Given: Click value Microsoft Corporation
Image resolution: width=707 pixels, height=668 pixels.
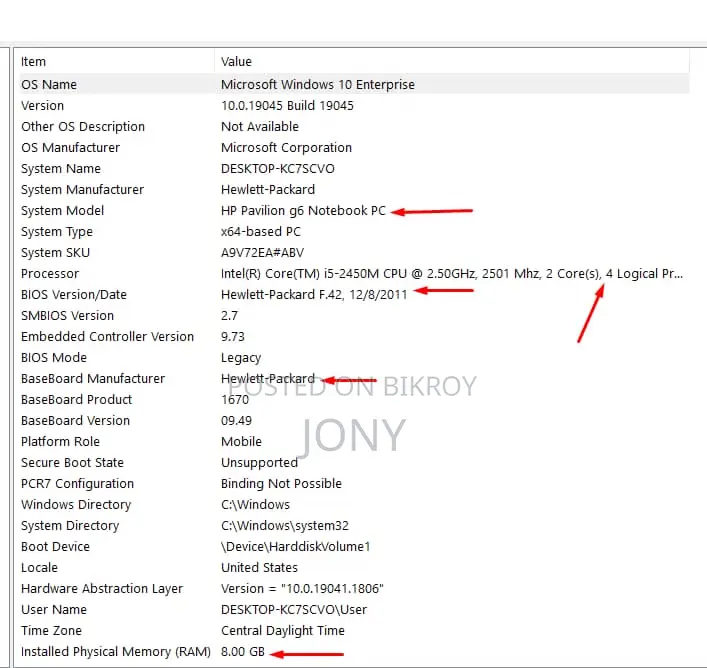Looking at the screenshot, I should point(286,148).
